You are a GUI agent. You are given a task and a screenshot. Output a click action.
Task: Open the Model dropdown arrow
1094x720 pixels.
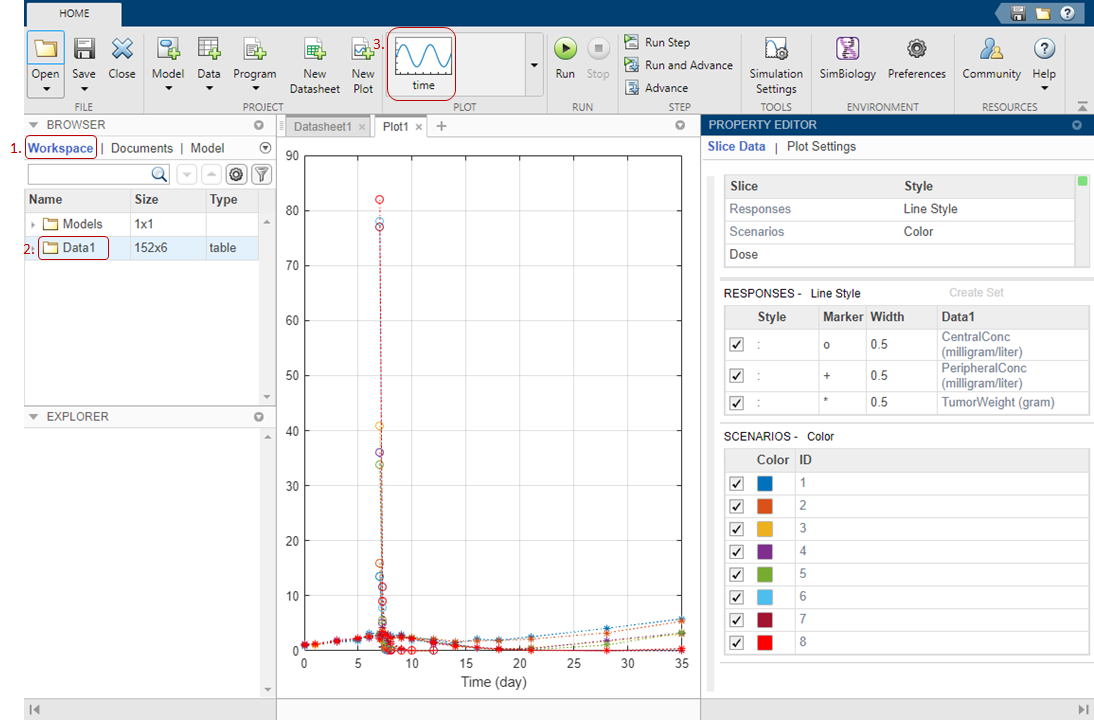click(168, 89)
